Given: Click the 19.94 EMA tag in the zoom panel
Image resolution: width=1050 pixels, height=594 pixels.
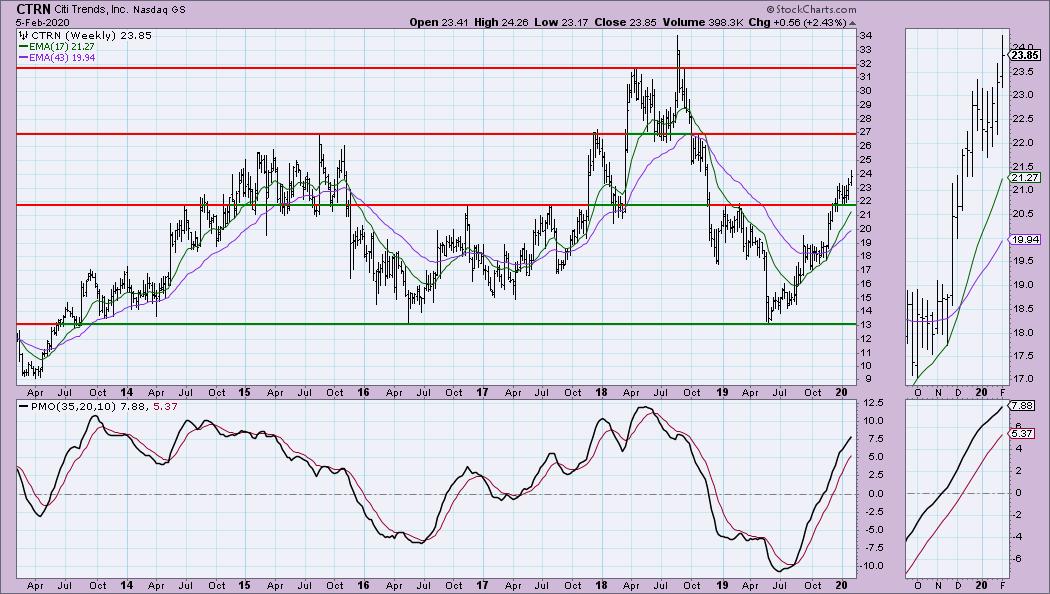Looking at the screenshot, I should click(x=1026, y=239).
